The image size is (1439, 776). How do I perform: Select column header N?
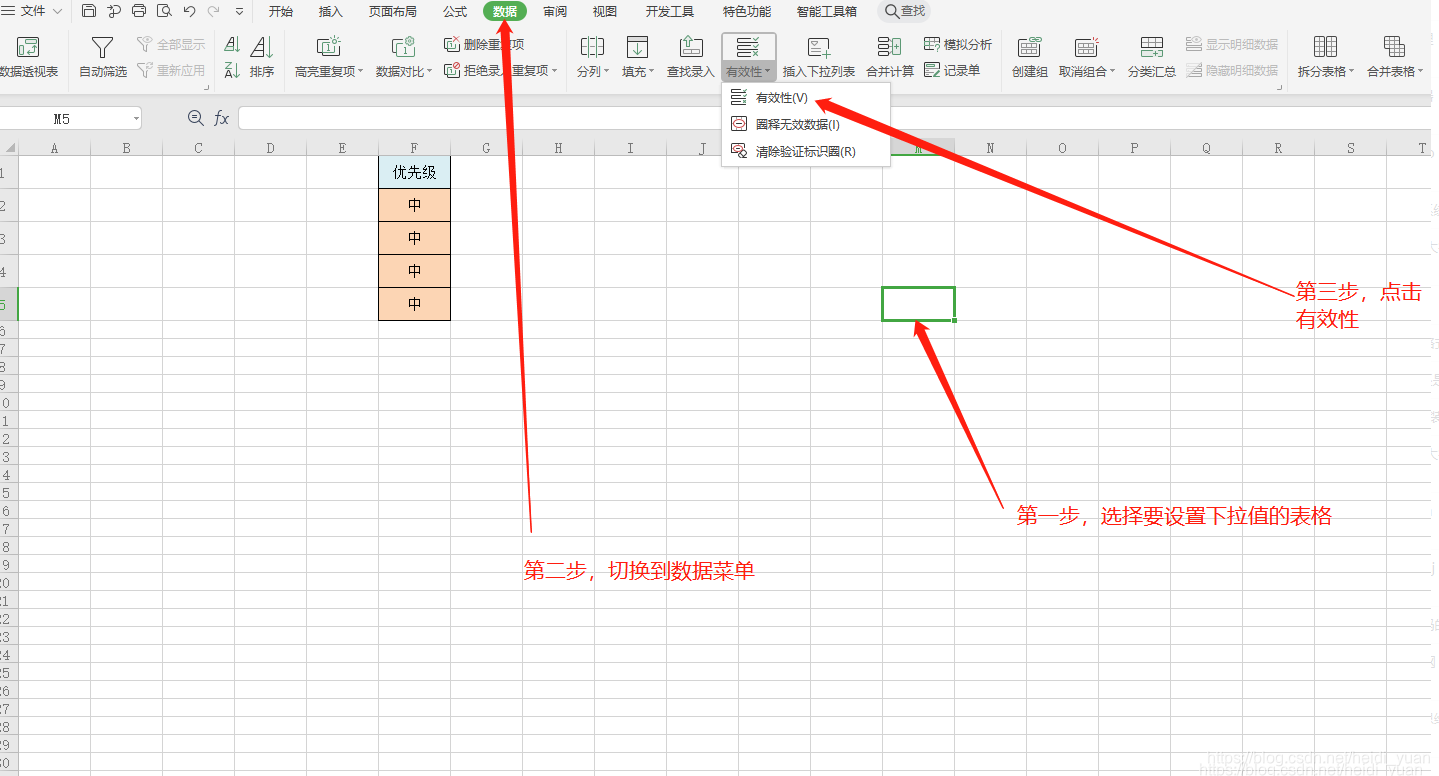(x=990, y=148)
